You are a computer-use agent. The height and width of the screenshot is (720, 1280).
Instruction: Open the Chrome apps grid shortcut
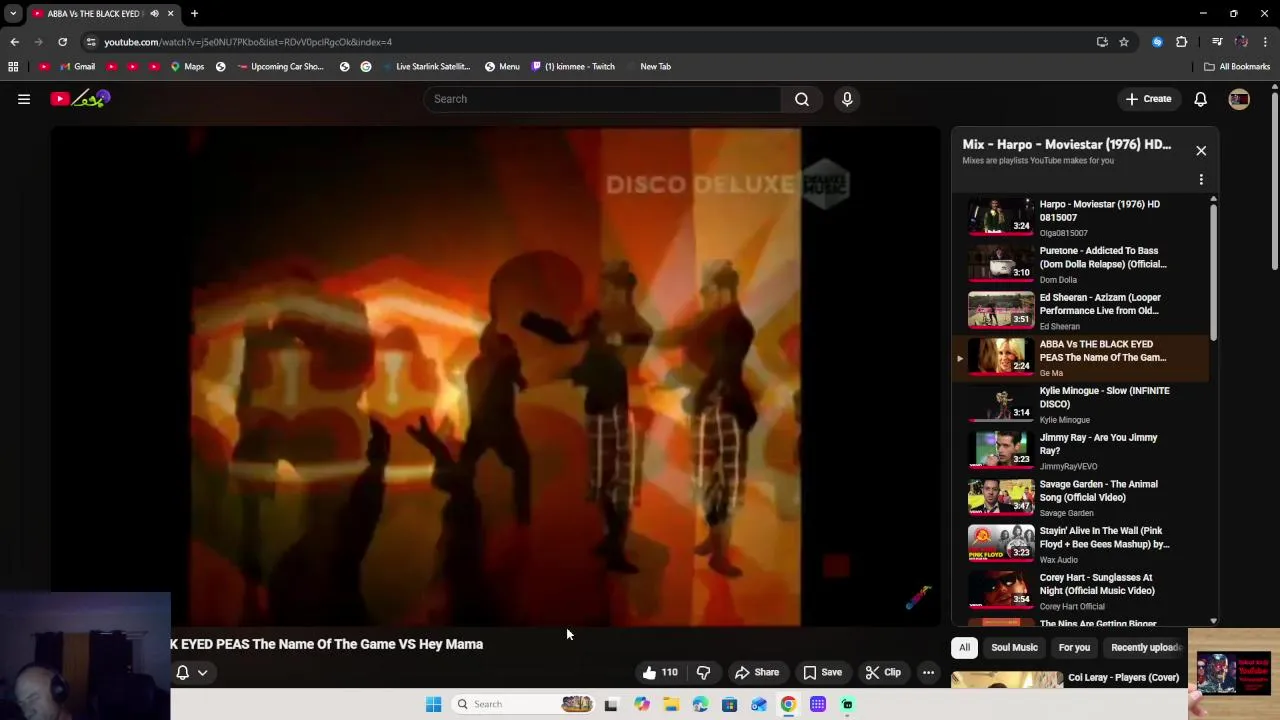[x=13, y=66]
